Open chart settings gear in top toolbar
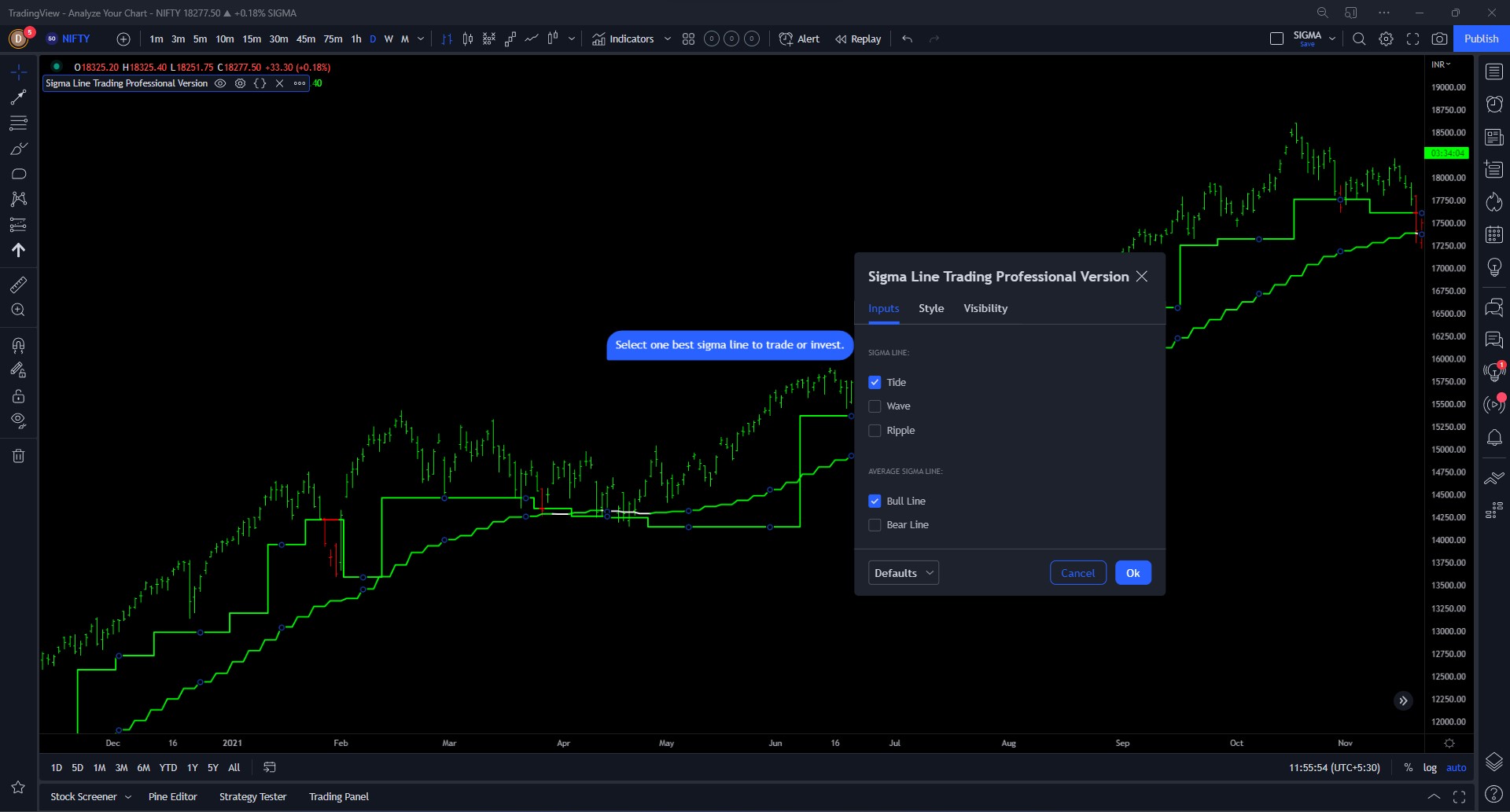Screen dimensions: 1510x812 (x=1386, y=39)
